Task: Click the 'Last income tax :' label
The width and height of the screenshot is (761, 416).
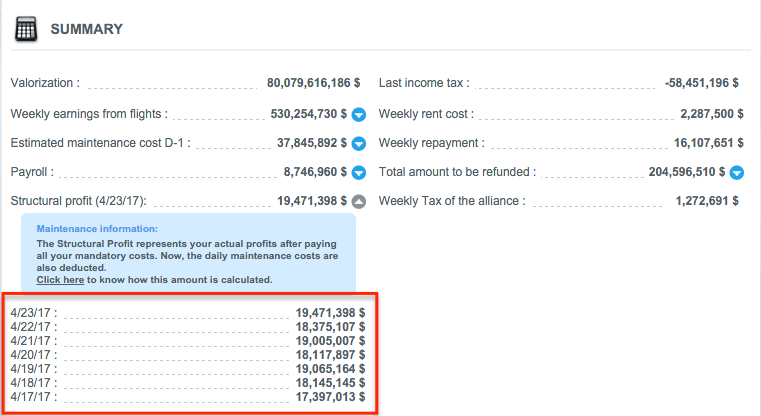Action: click(424, 83)
